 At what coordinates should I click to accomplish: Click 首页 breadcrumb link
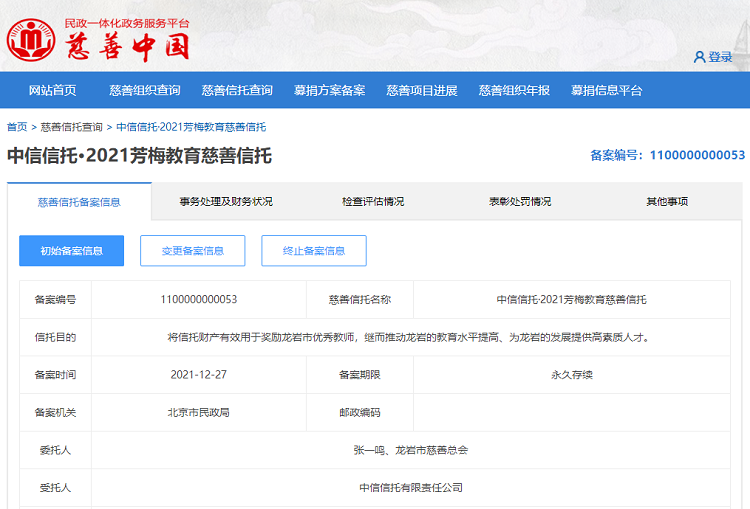[17, 127]
